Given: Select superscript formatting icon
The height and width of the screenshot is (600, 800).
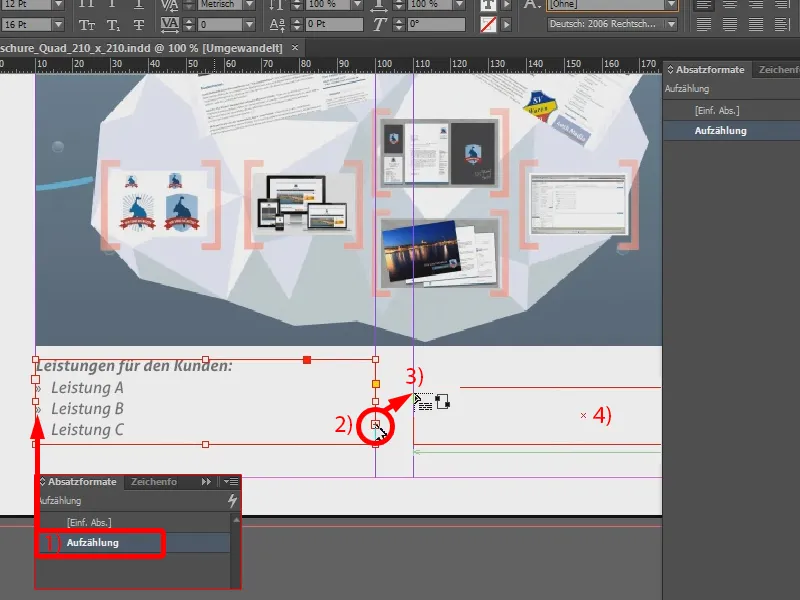Looking at the screenshot, I should coord(112,6).
